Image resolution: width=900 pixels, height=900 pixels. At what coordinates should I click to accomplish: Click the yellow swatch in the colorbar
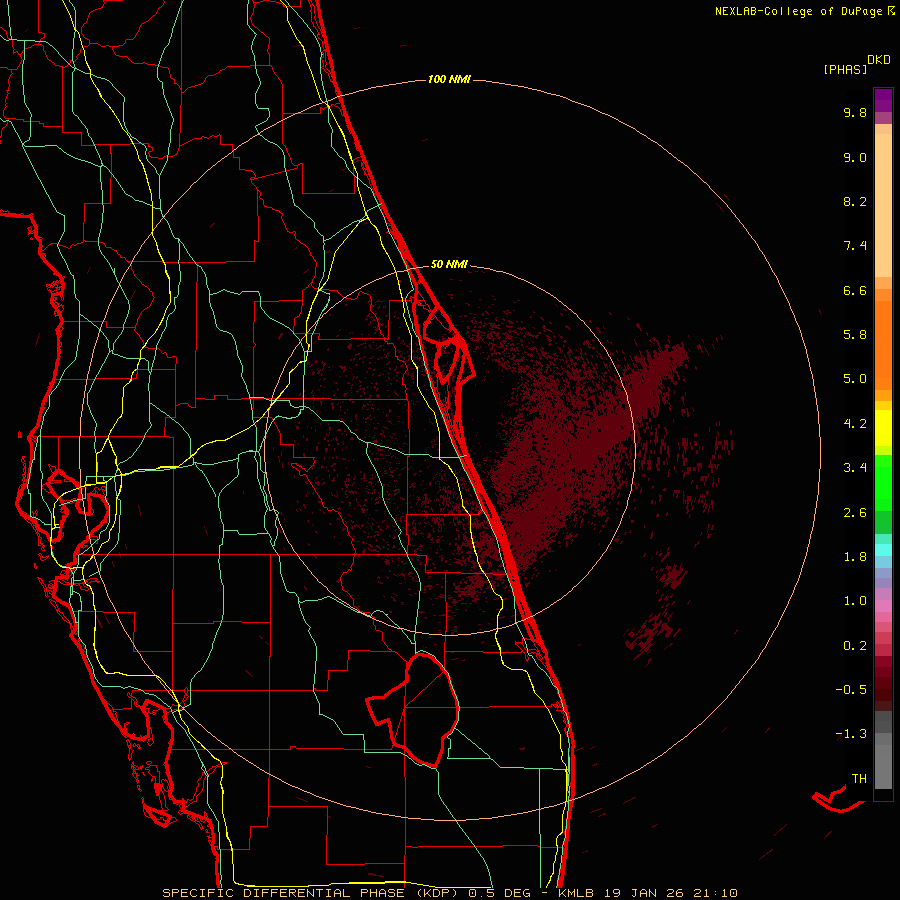(x=883, y=428)
